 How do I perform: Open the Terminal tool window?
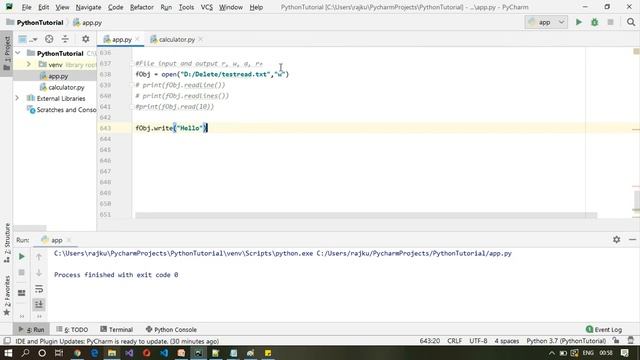pyautogui.click(x=117, y=329)
